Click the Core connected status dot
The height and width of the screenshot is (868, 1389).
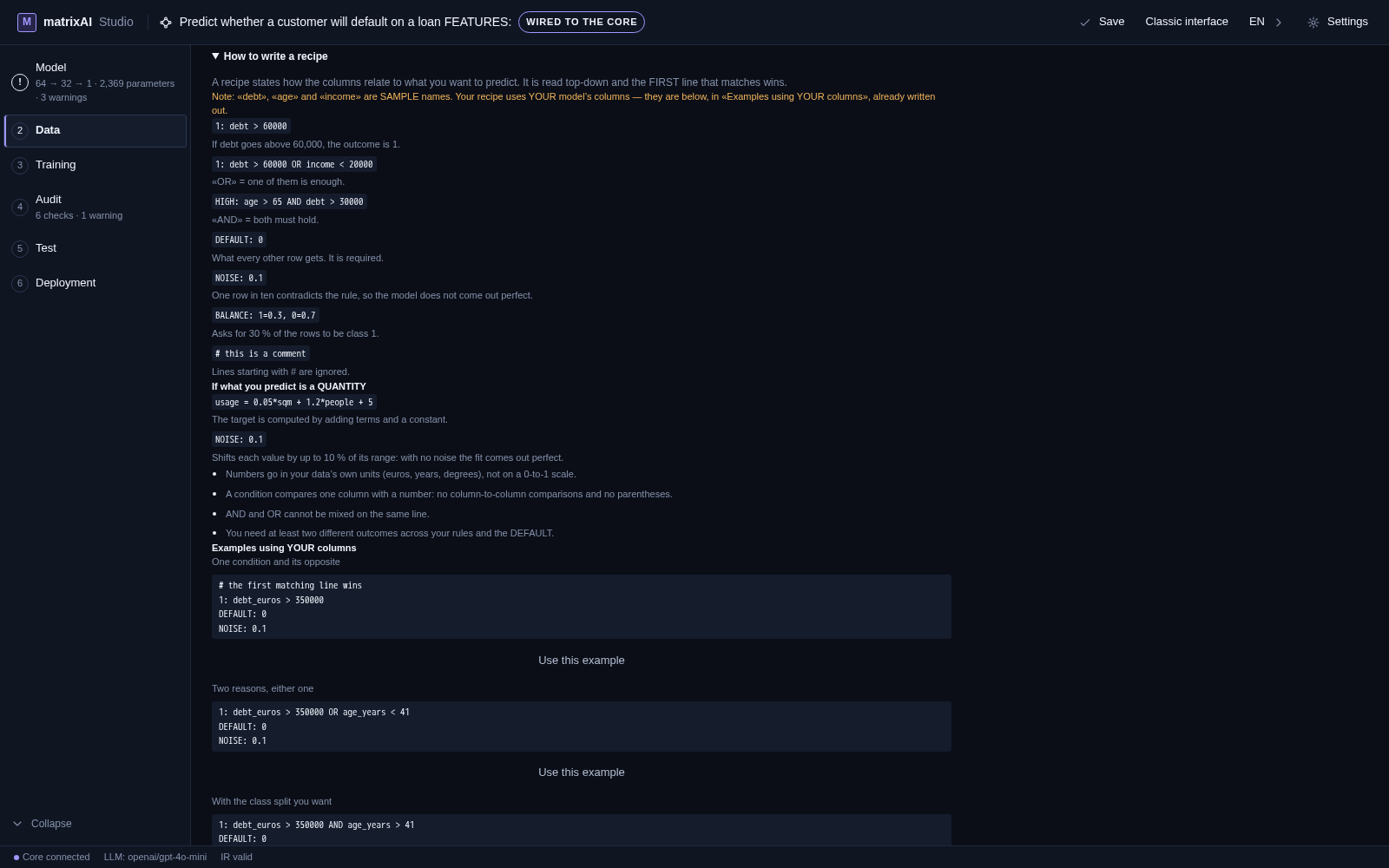(x=16, y=858)
